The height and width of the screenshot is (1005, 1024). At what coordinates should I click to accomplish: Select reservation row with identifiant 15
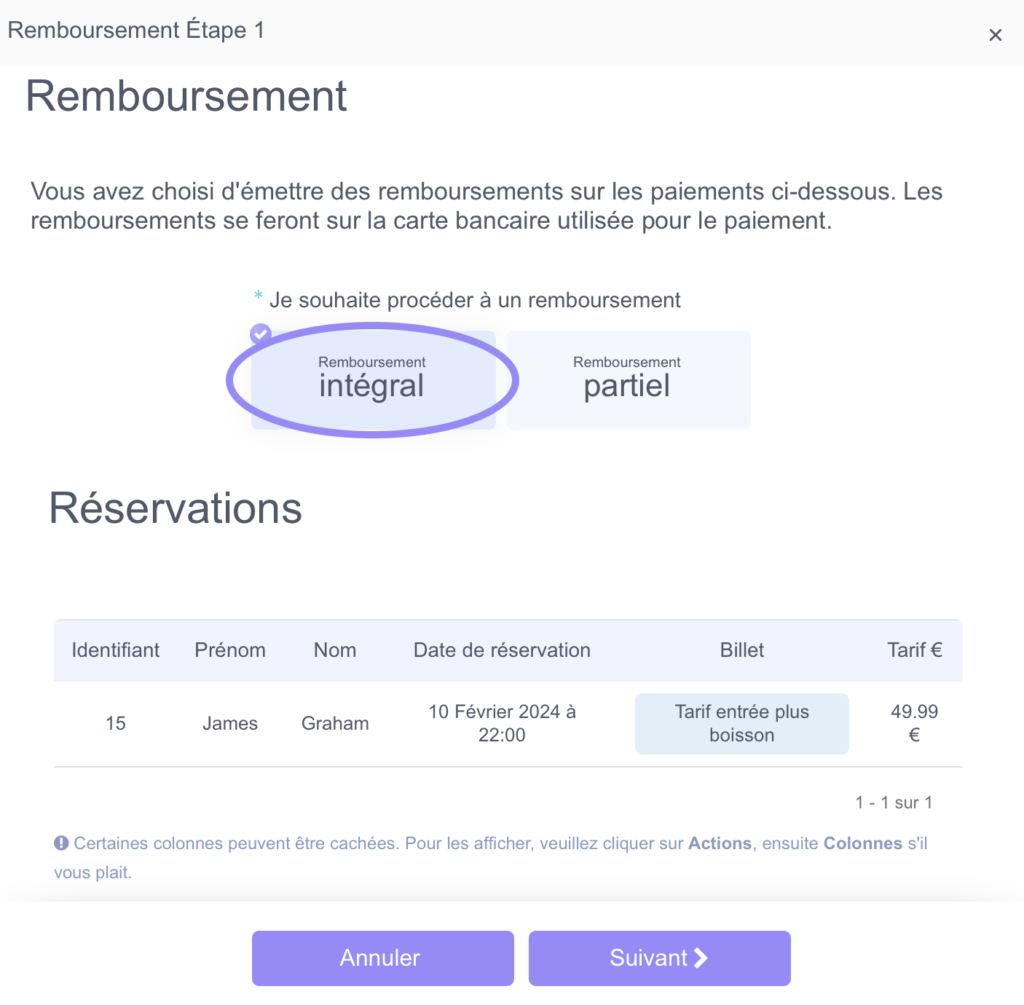point(508,724)
